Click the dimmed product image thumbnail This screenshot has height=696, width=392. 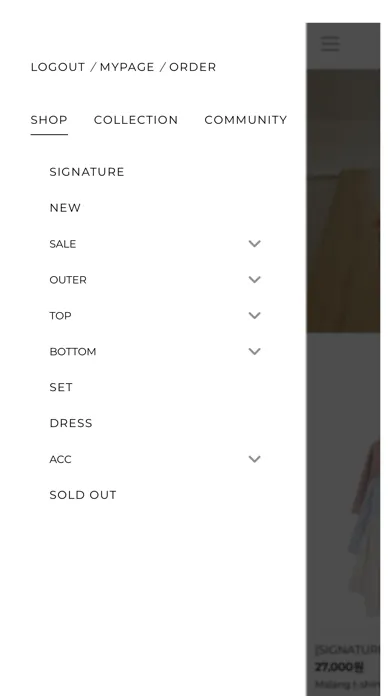343,486
